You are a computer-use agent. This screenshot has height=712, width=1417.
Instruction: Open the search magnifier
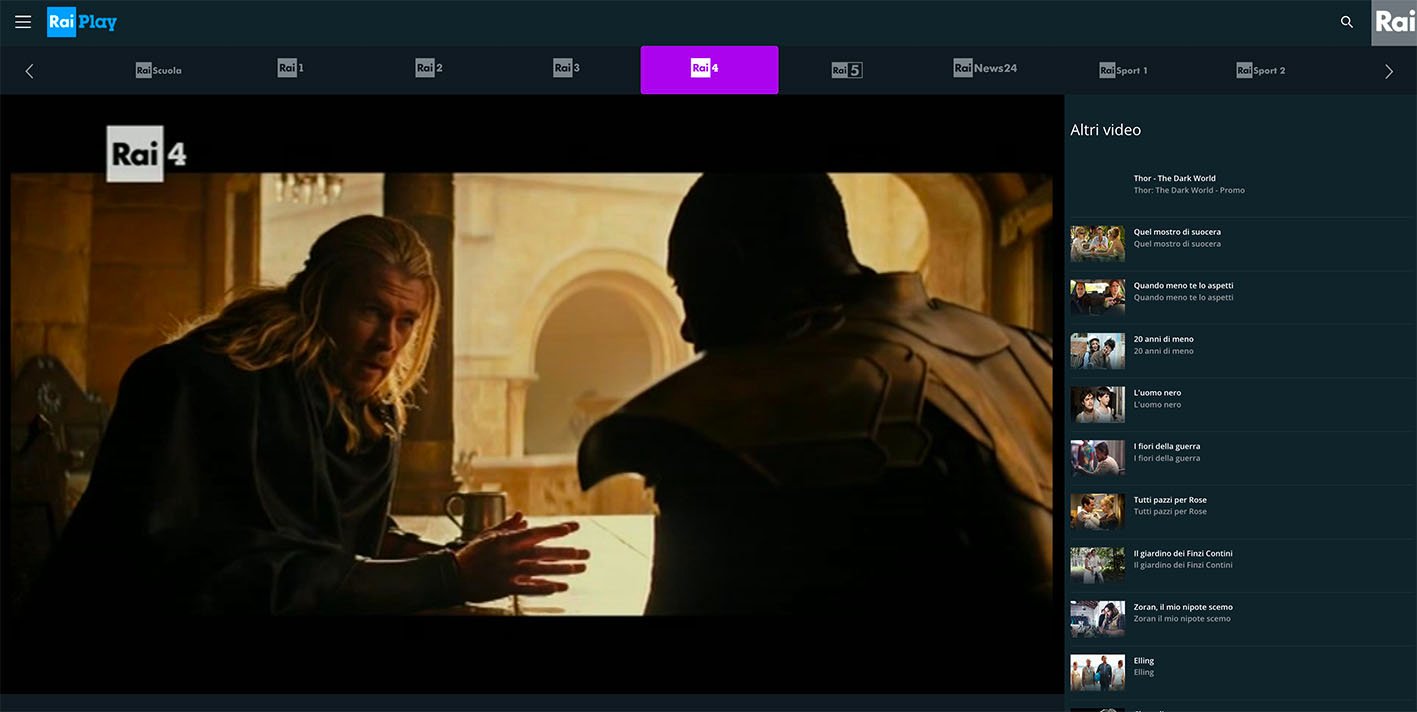coord(1347,22)
